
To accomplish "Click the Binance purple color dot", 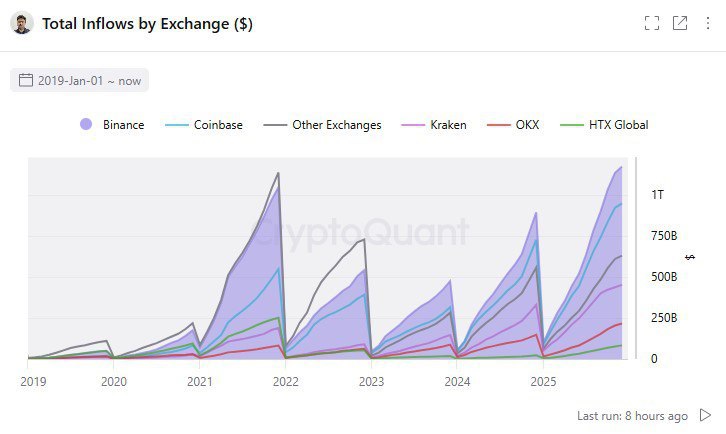I will coord(85,125).
